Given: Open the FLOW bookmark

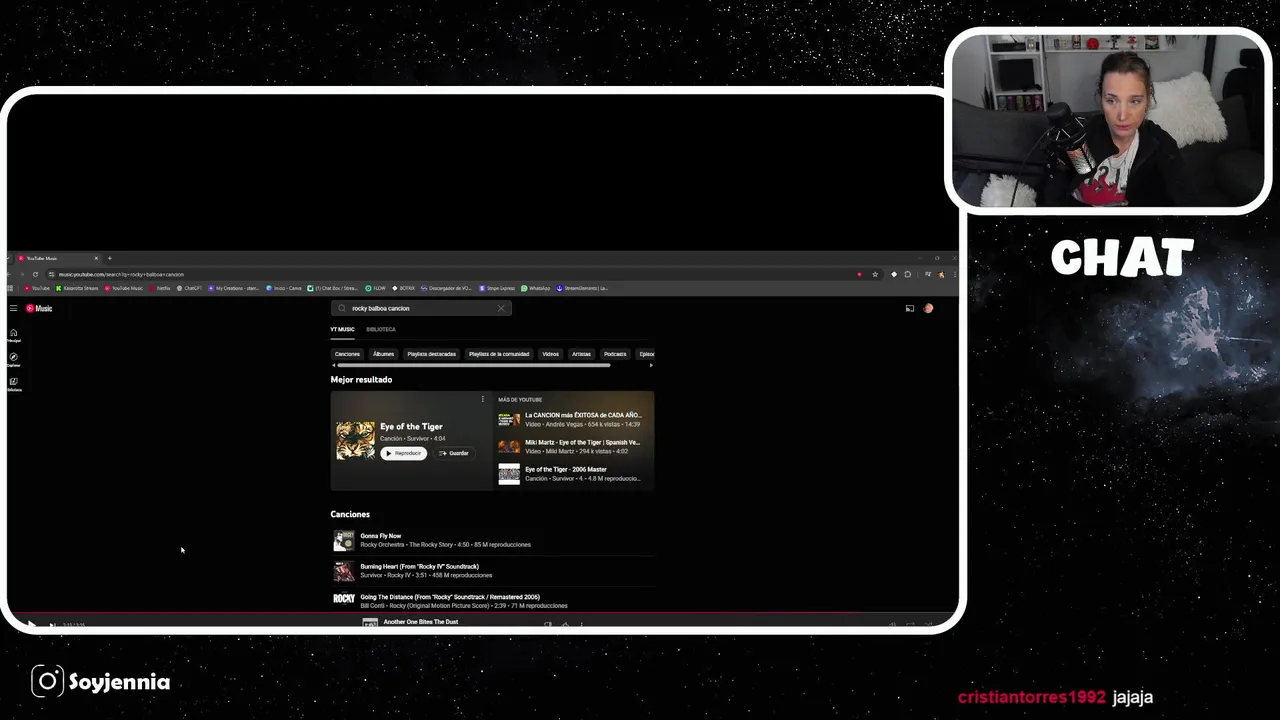Looking at the screenshot, I should pos(376,288).
